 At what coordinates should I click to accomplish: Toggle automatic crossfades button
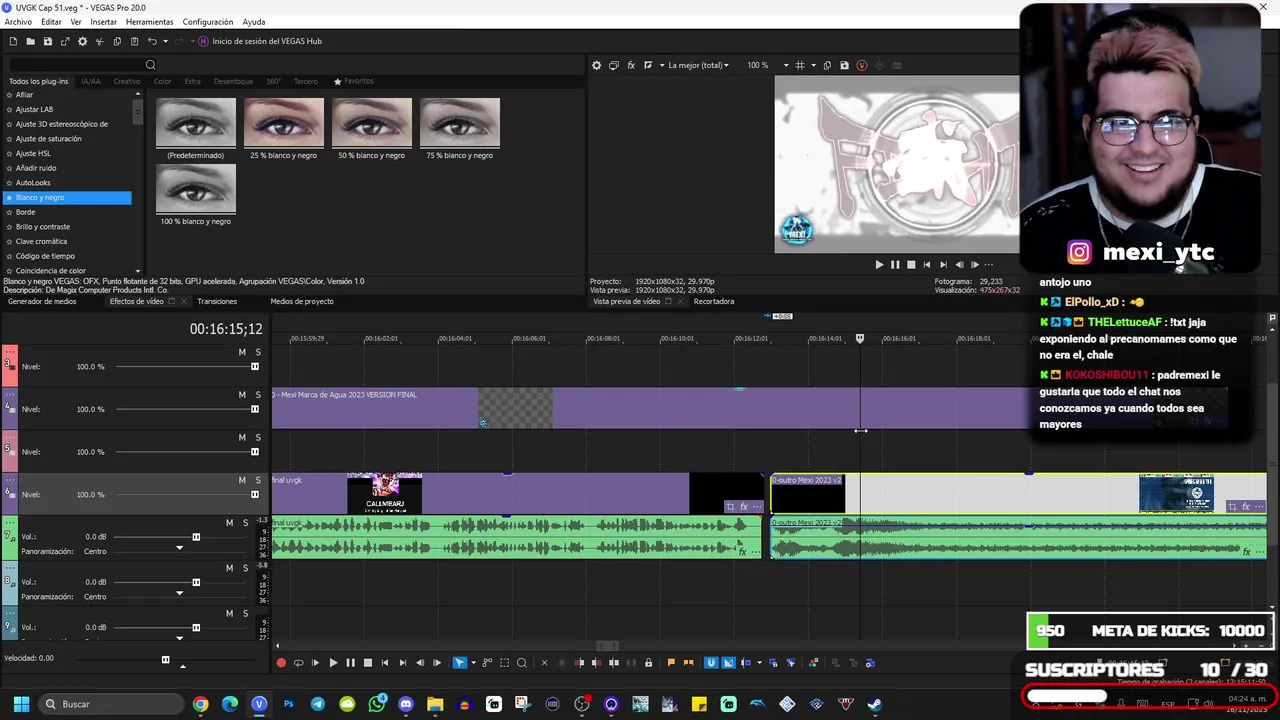[728, 662]
